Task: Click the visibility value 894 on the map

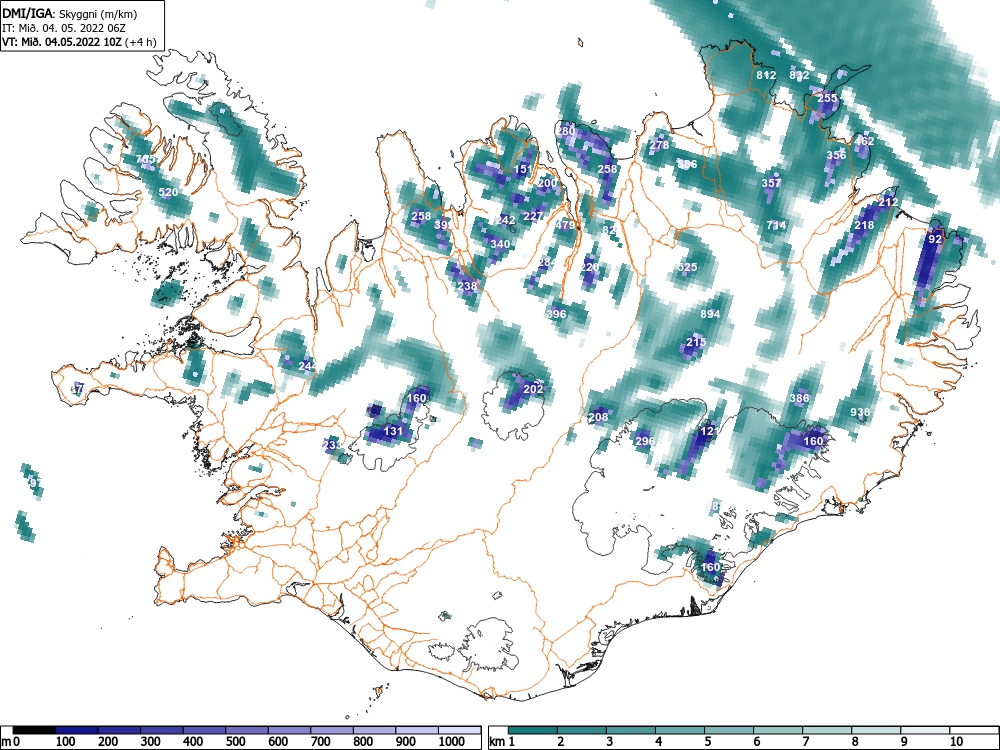Action: [x=710, y=314]
